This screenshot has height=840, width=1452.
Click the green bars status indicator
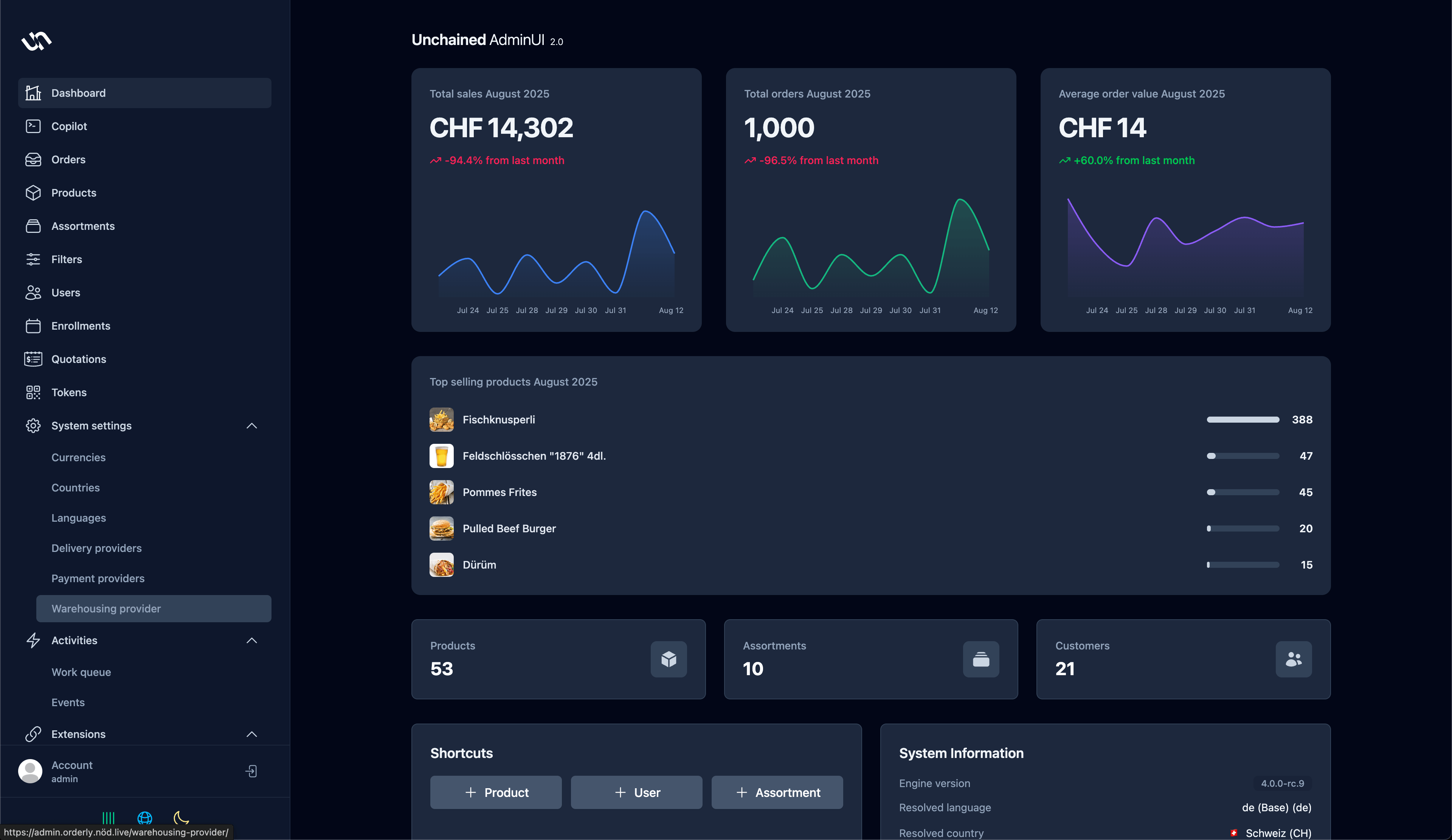[108, 818]
